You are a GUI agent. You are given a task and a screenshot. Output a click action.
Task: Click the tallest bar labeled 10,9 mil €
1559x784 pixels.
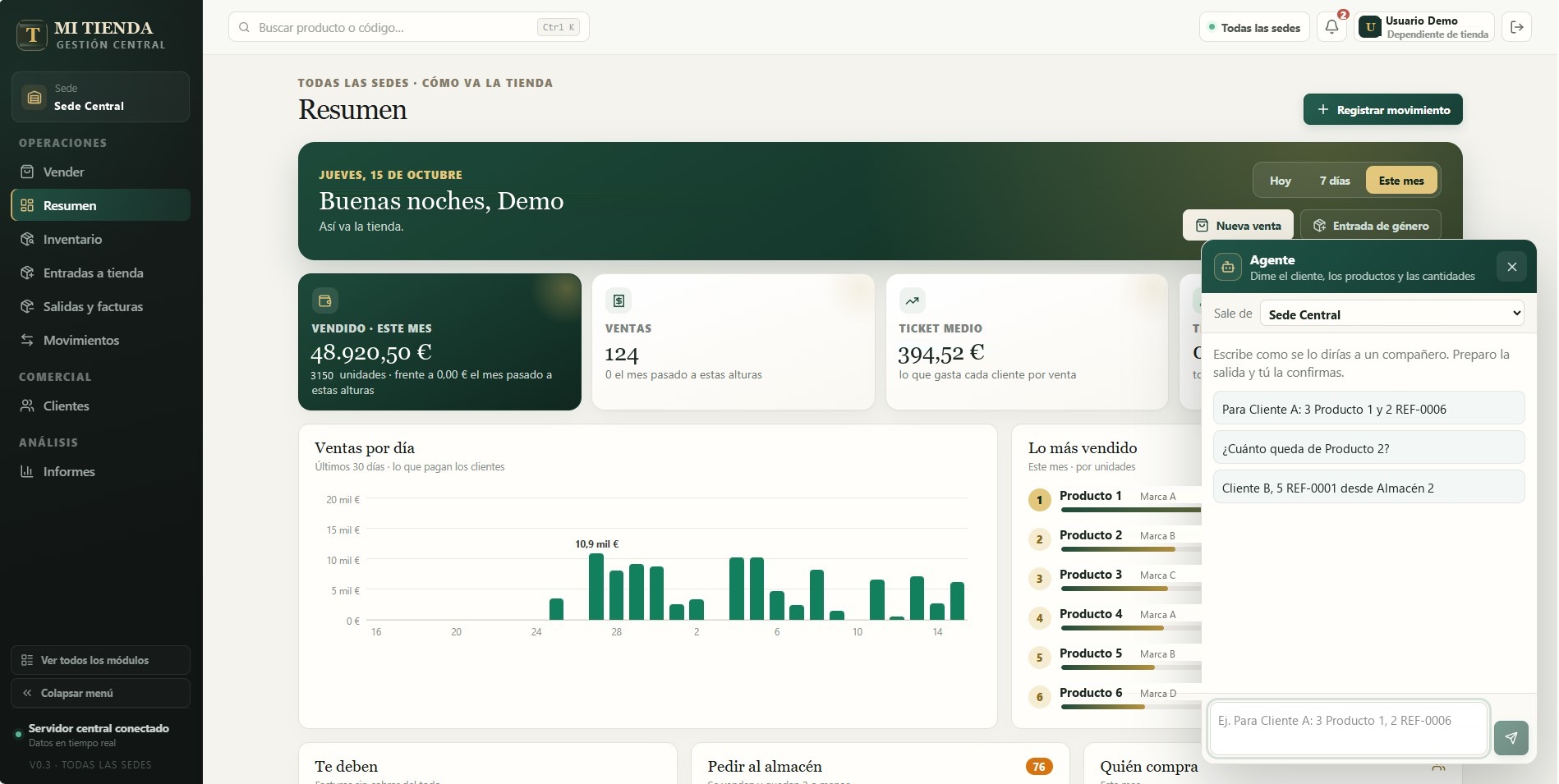pos(596,586)
